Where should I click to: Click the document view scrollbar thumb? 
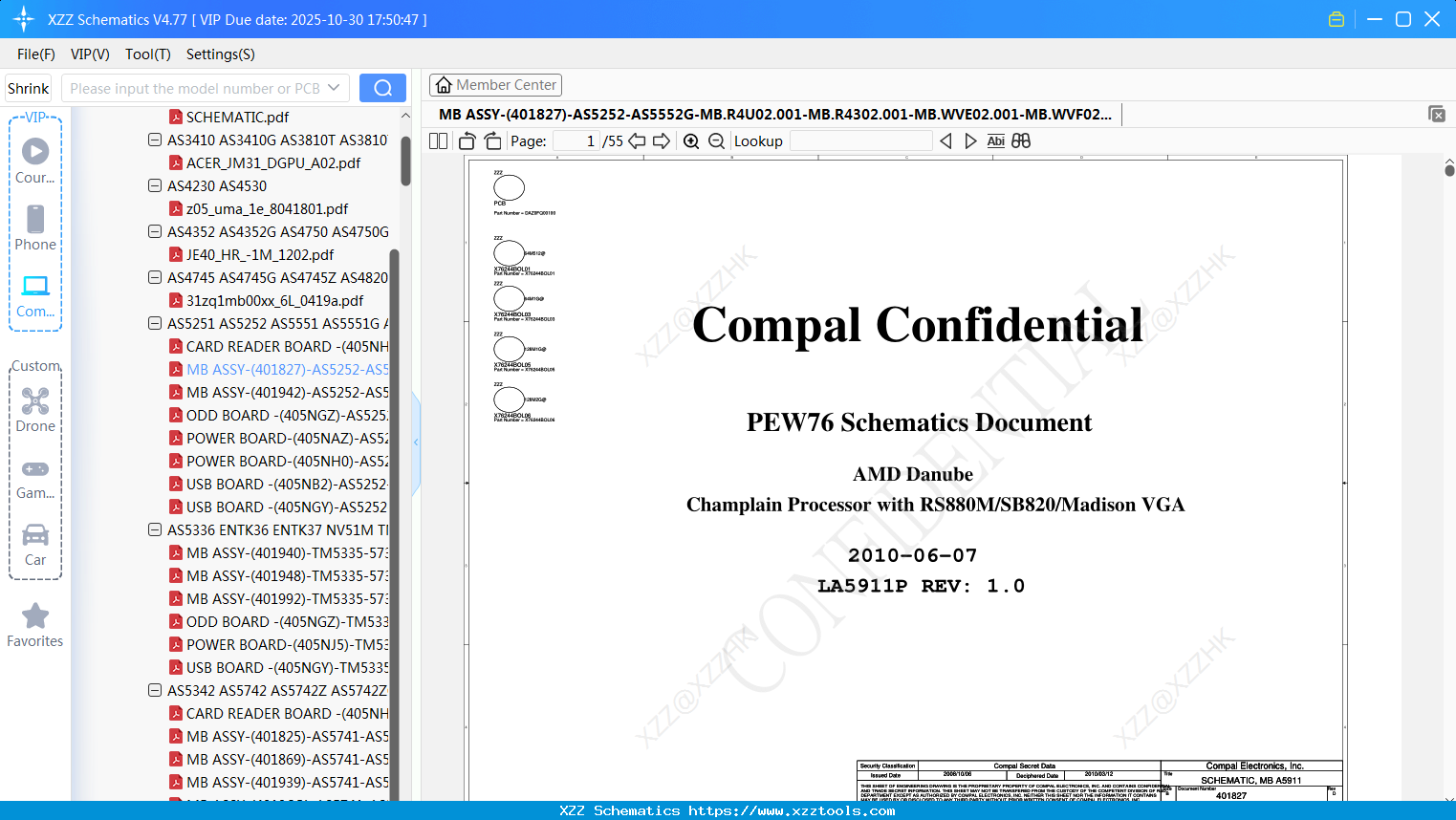1449,170
